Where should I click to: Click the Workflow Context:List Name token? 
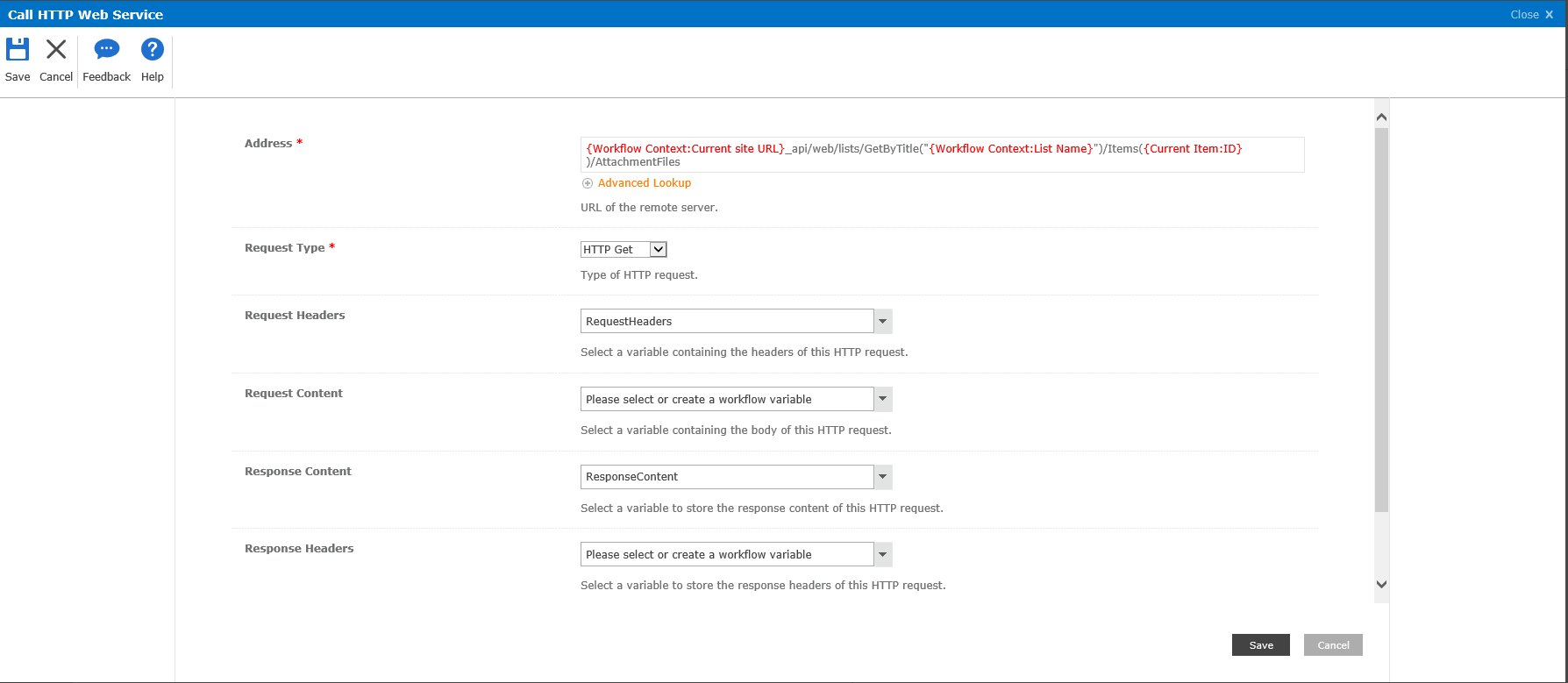pos(1010,149)
